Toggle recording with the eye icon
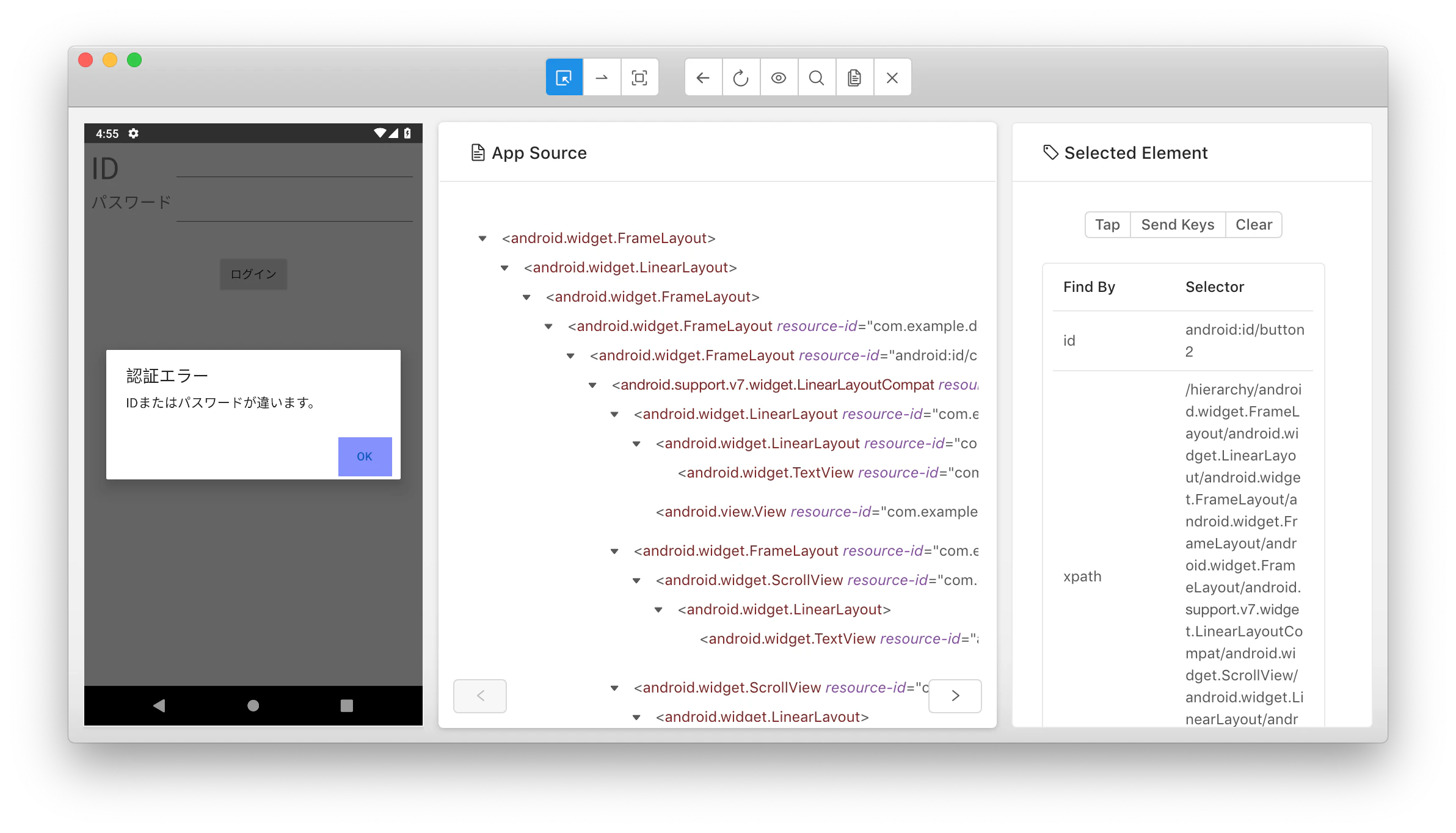Screen dimensions: 1456x833 [x=779, y=78]
